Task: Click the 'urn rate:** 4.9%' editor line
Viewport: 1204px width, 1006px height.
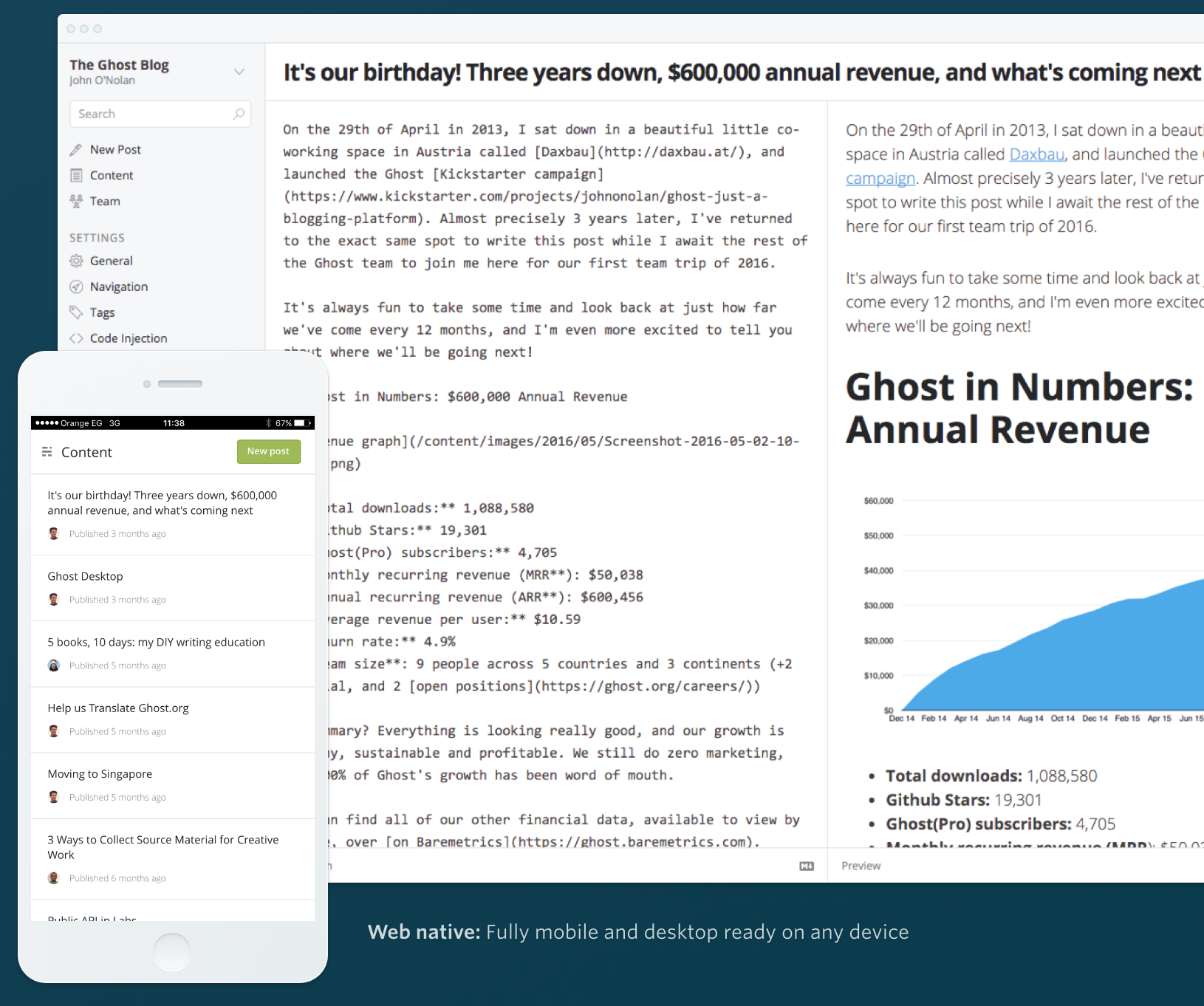Action: [x=392, y=642]
